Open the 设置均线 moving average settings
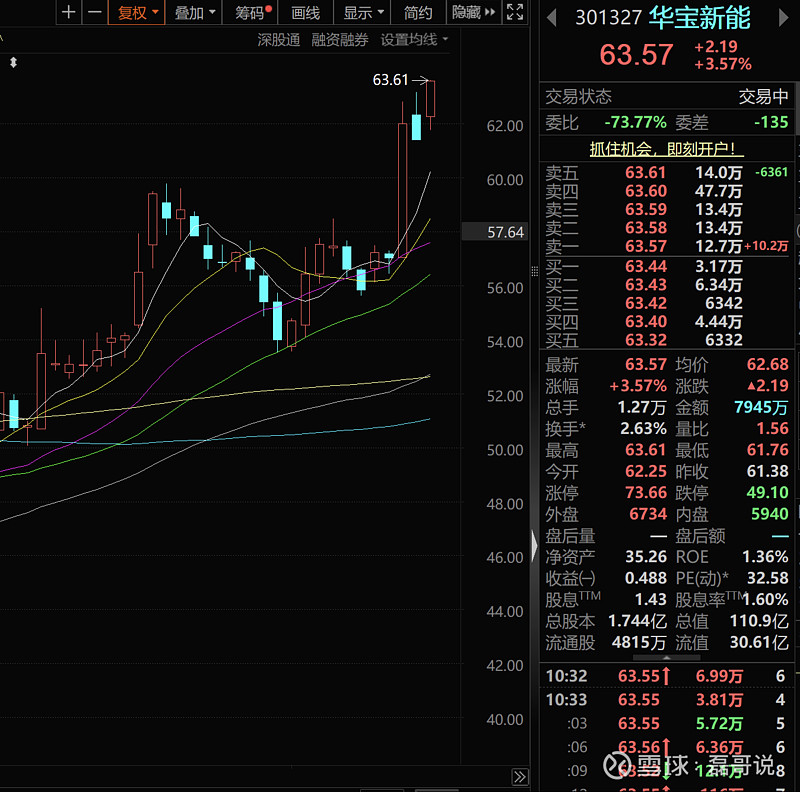Screen dimensions: 800x792 414,40
